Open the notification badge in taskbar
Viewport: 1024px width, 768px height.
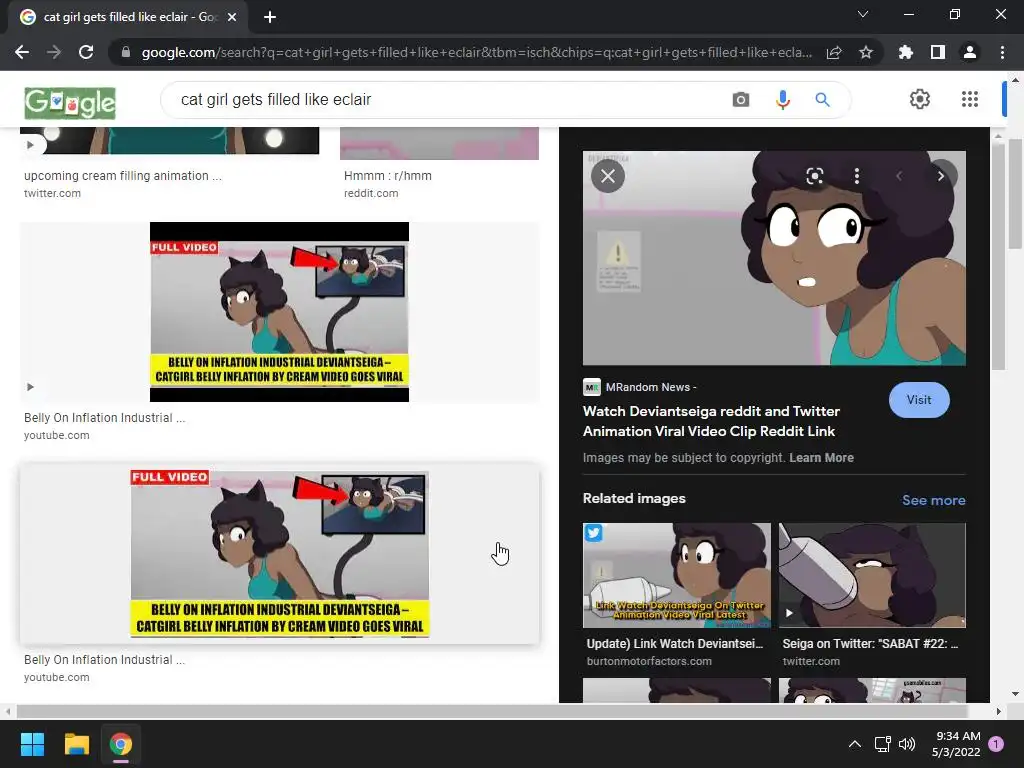coord(996,744)
